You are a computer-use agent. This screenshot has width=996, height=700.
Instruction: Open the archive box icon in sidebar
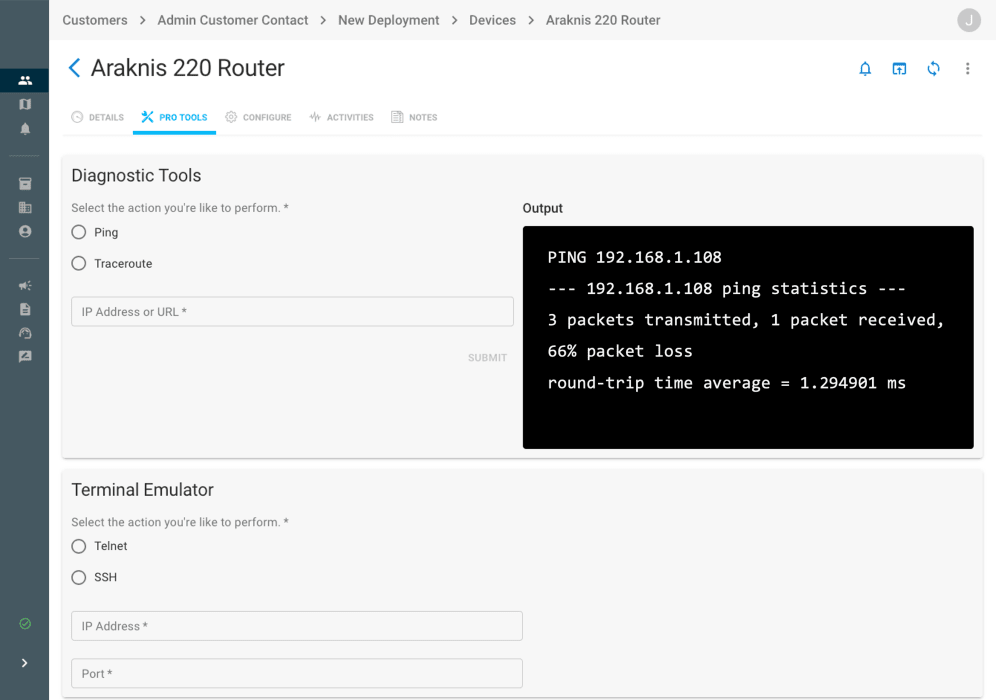(x=25, y=184)
